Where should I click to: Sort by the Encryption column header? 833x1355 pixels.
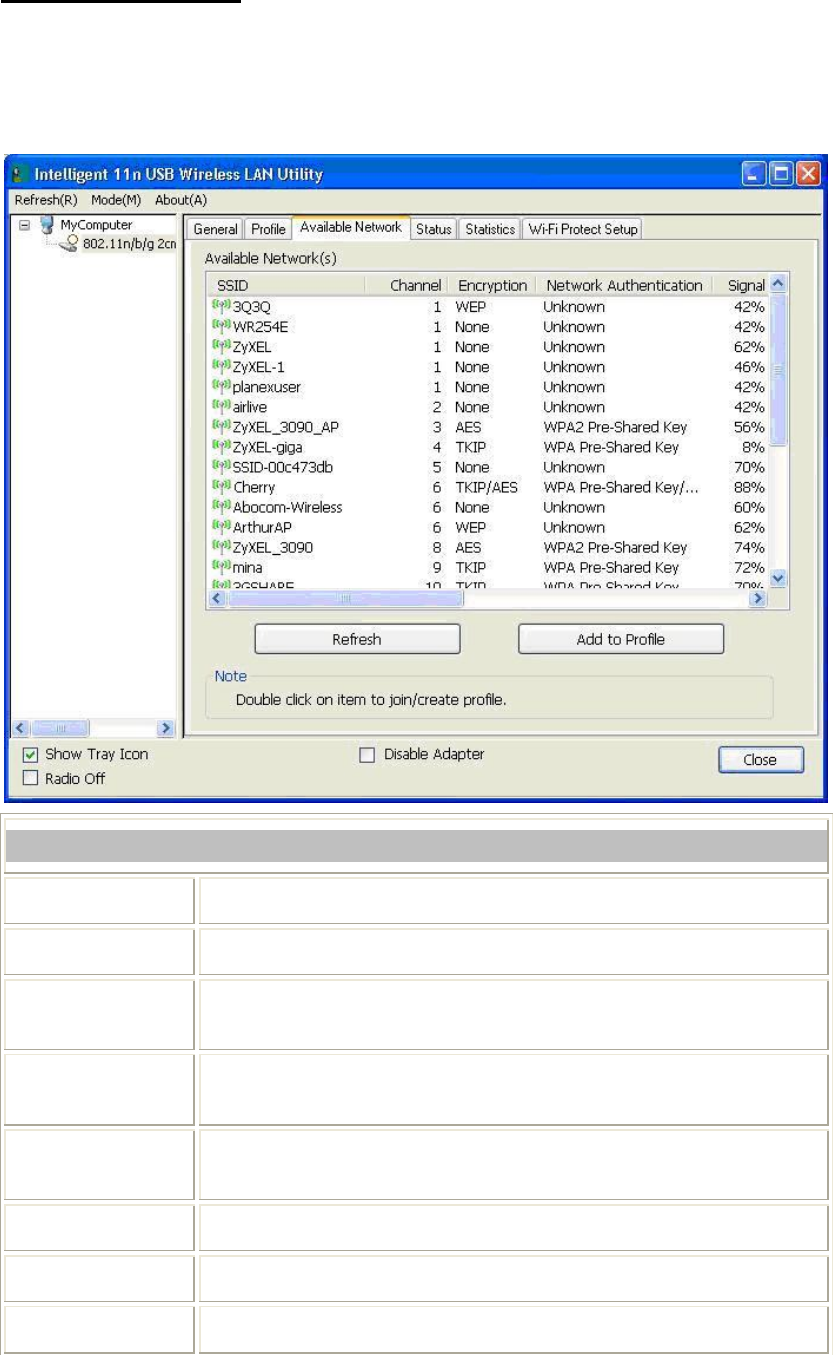point(492,285)
